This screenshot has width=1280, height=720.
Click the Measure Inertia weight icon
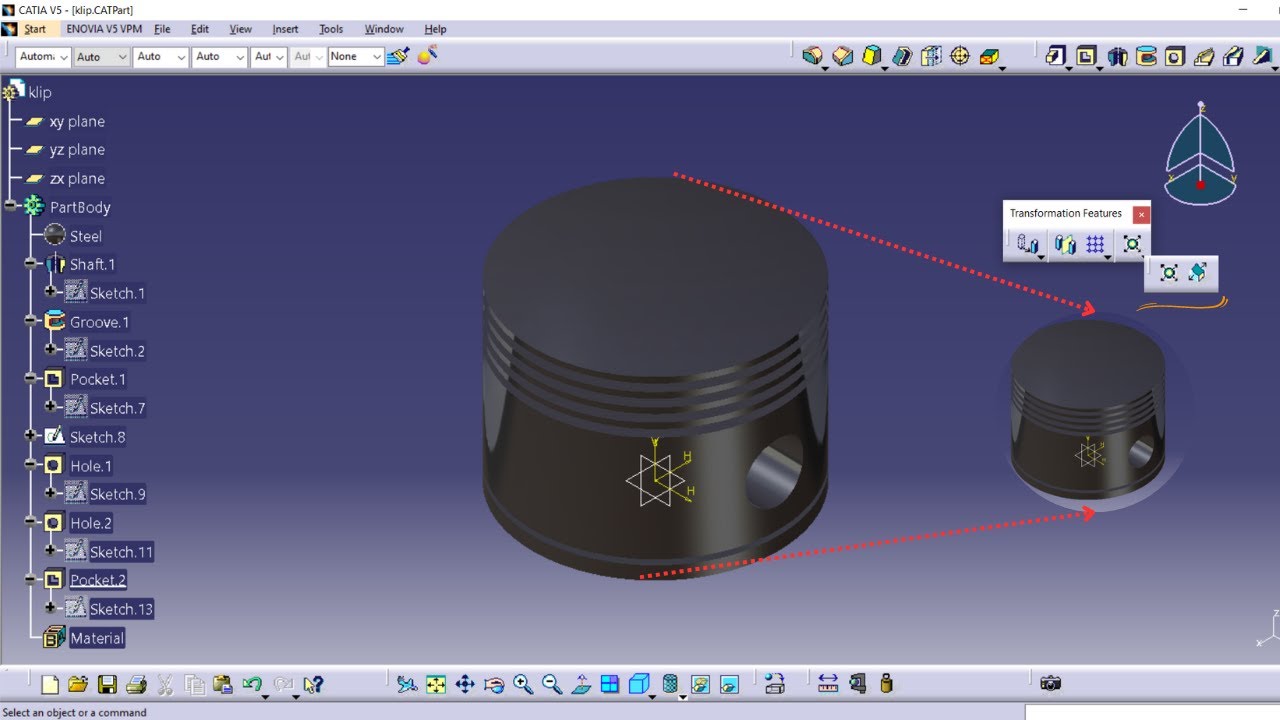tap(886, 684)
